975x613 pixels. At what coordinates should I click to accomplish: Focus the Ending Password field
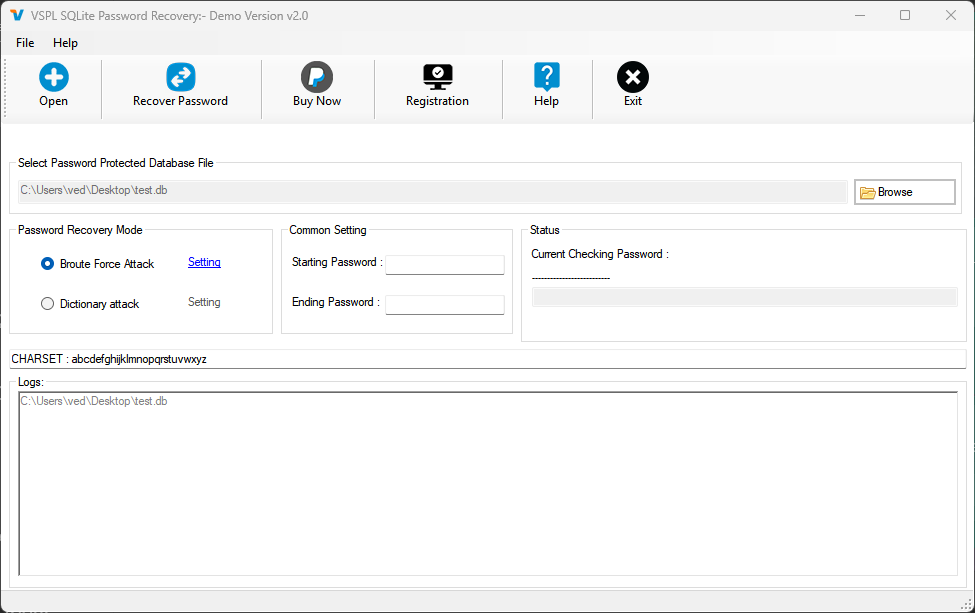(x=445, y=305)
